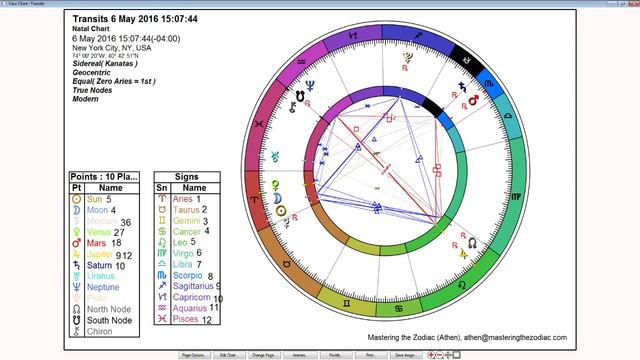Click the 'Sidereal( Kanatas )' setting text
The height and width of the screenshot is (360, 640).
tap(105, 64)
